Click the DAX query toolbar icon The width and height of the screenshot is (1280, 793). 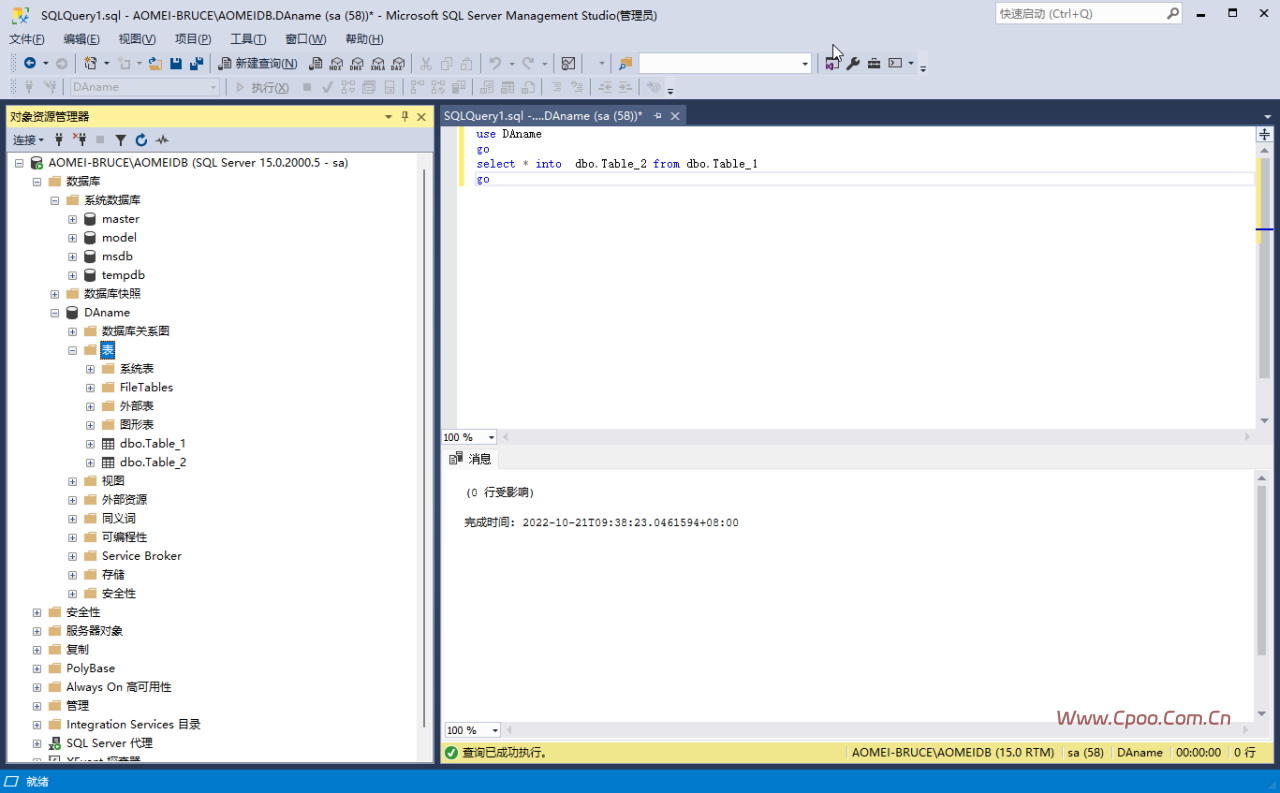(397, 63)
